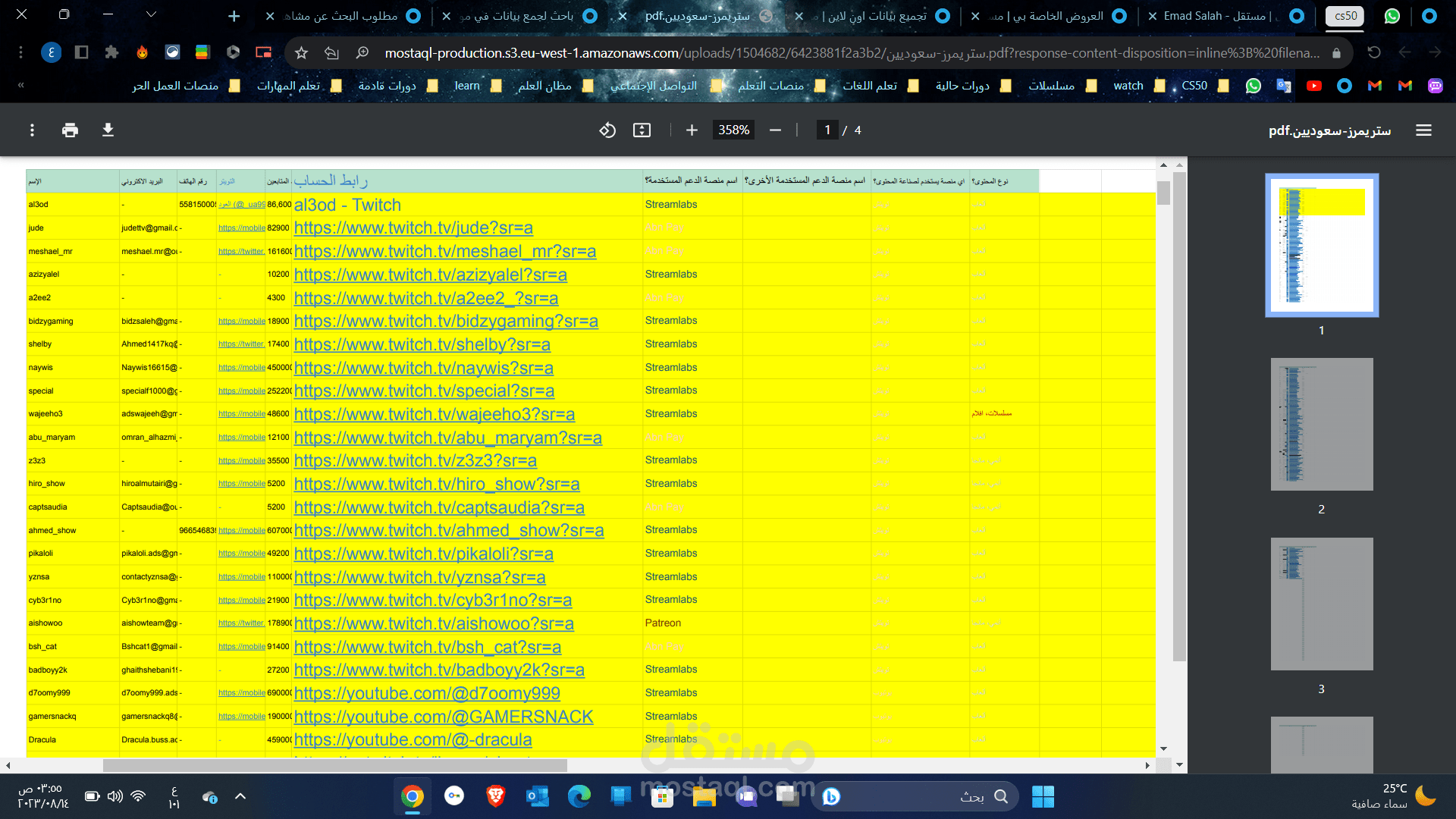Image resolution: width=1456 pixels, height=819 pixels.
Task: Rotate the PDF document
Action: [607, 130]
